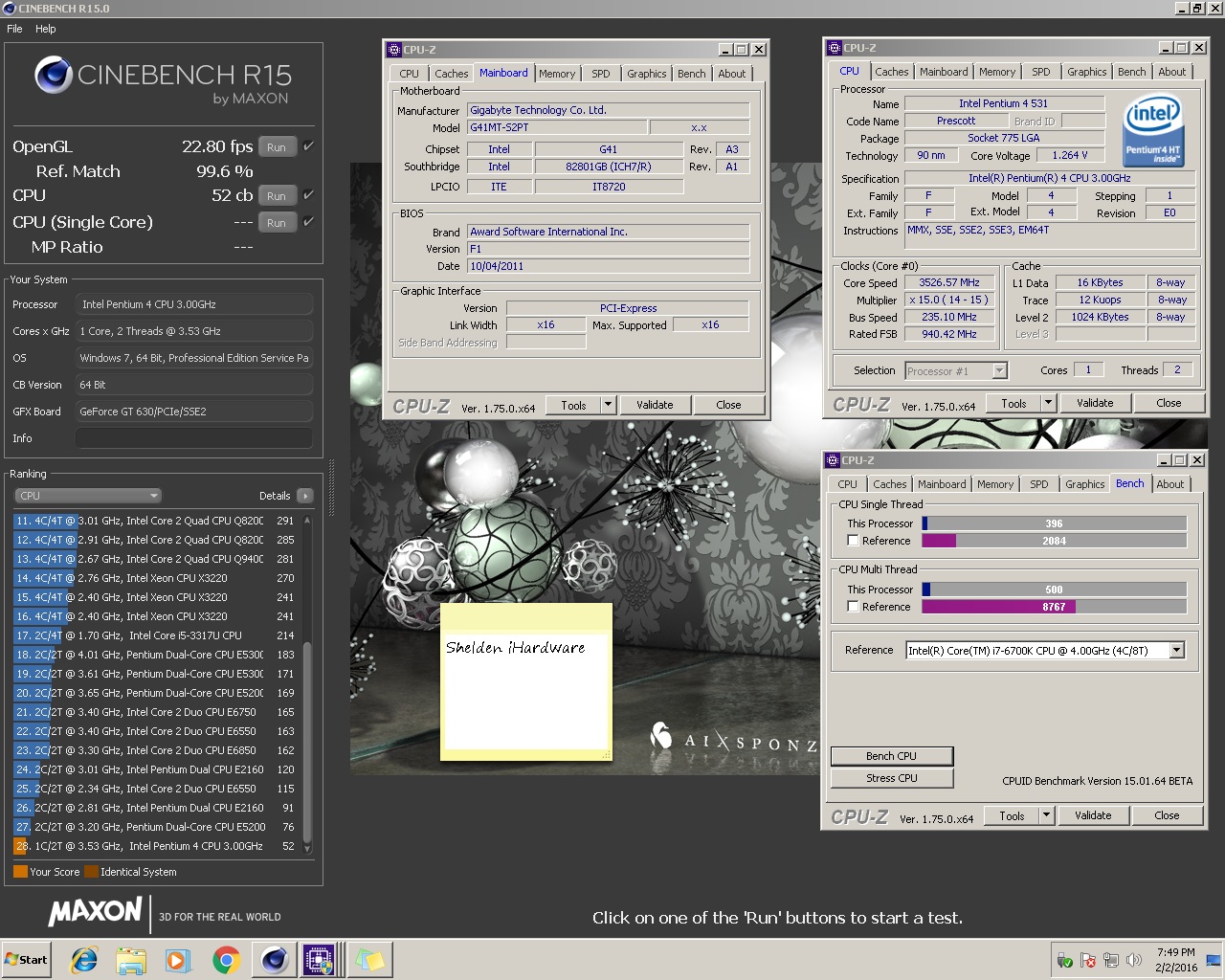Click the ranking list scroll up arrow
This screenshot has width=1225, height=980.
(x=307, y=521)
